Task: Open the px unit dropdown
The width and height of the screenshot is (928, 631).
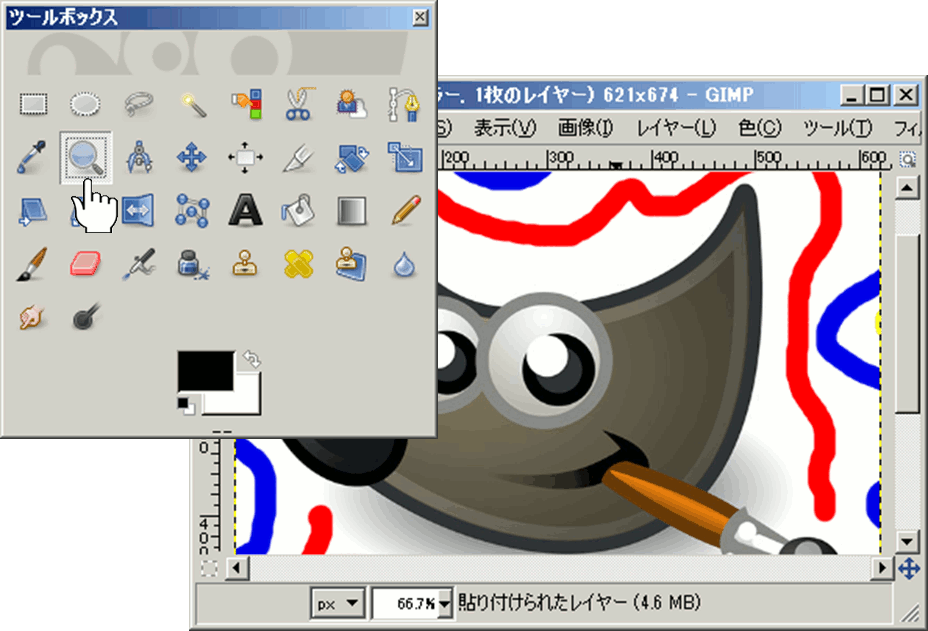Action: 339,603
